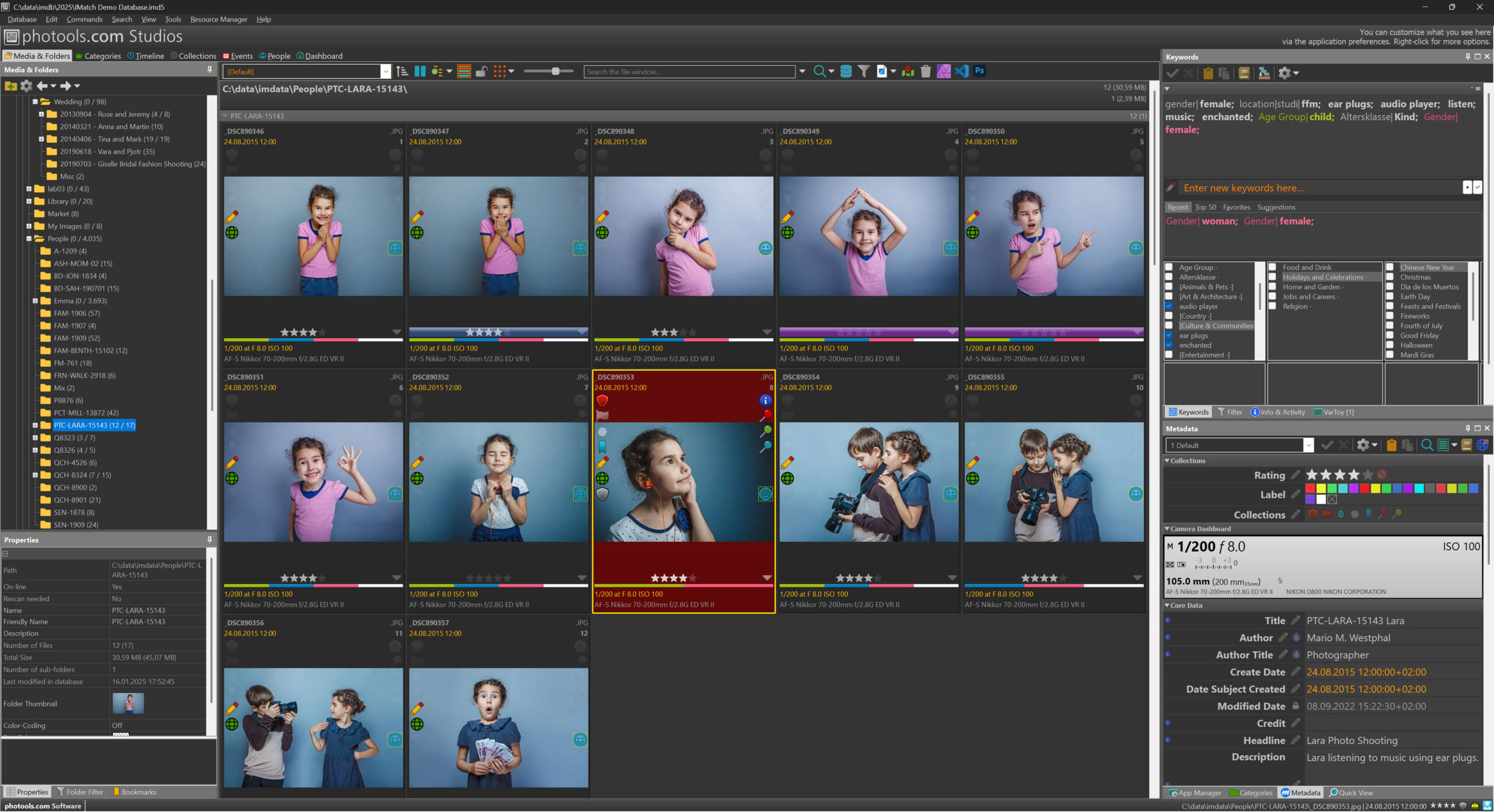The width and height of the screenshot is (1494, 812).
Task: Click the database stack icon
Action: 846,71
